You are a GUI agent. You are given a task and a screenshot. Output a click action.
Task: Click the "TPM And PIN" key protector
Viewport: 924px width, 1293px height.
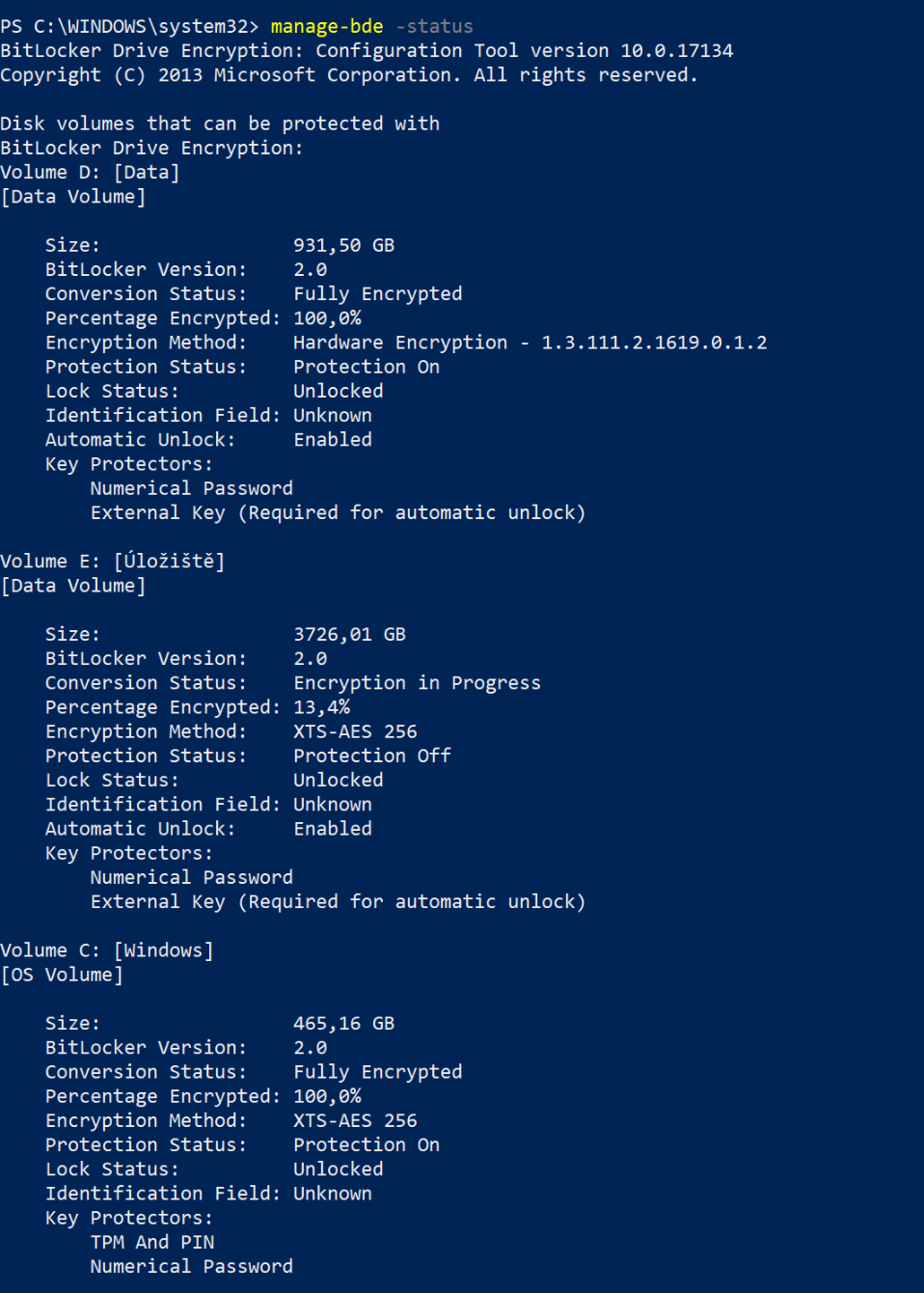point(152,1242)
